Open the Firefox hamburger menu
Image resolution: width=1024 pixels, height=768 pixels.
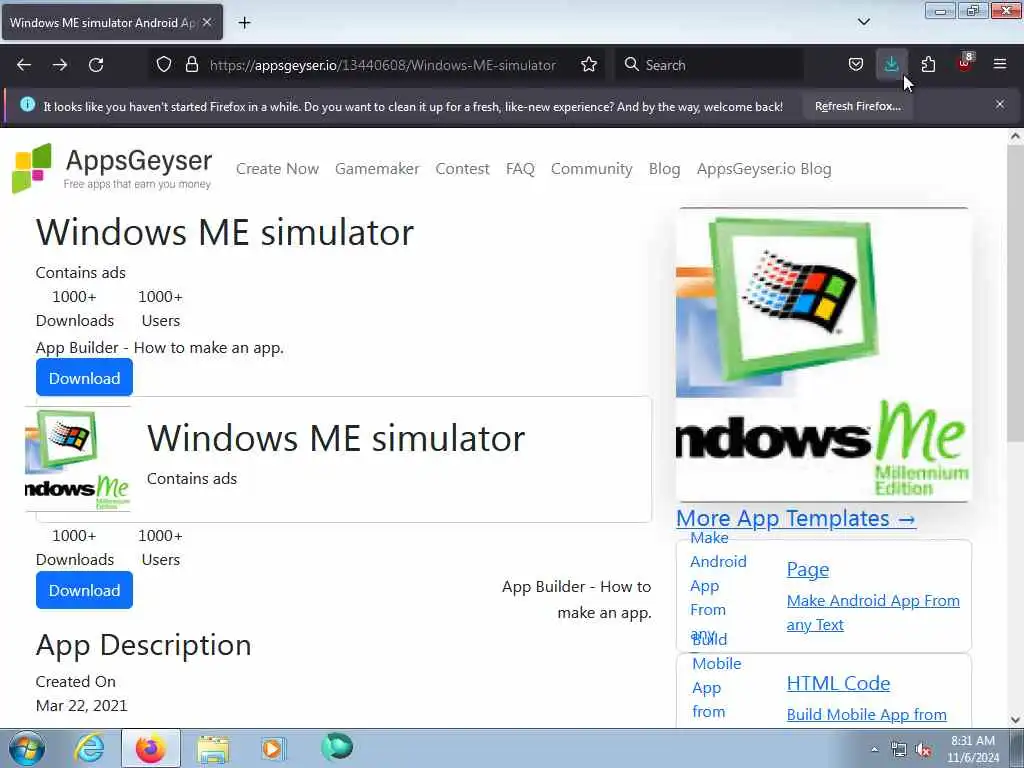[x=1000, y=65]
